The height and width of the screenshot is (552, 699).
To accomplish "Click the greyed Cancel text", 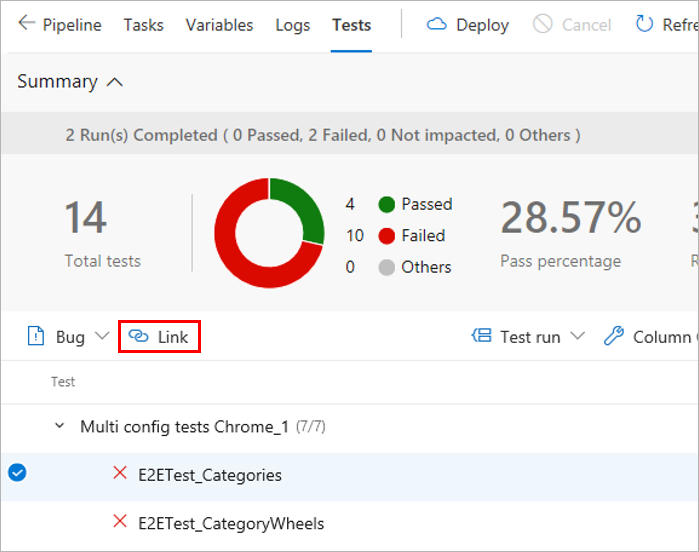I will [586, 25].
